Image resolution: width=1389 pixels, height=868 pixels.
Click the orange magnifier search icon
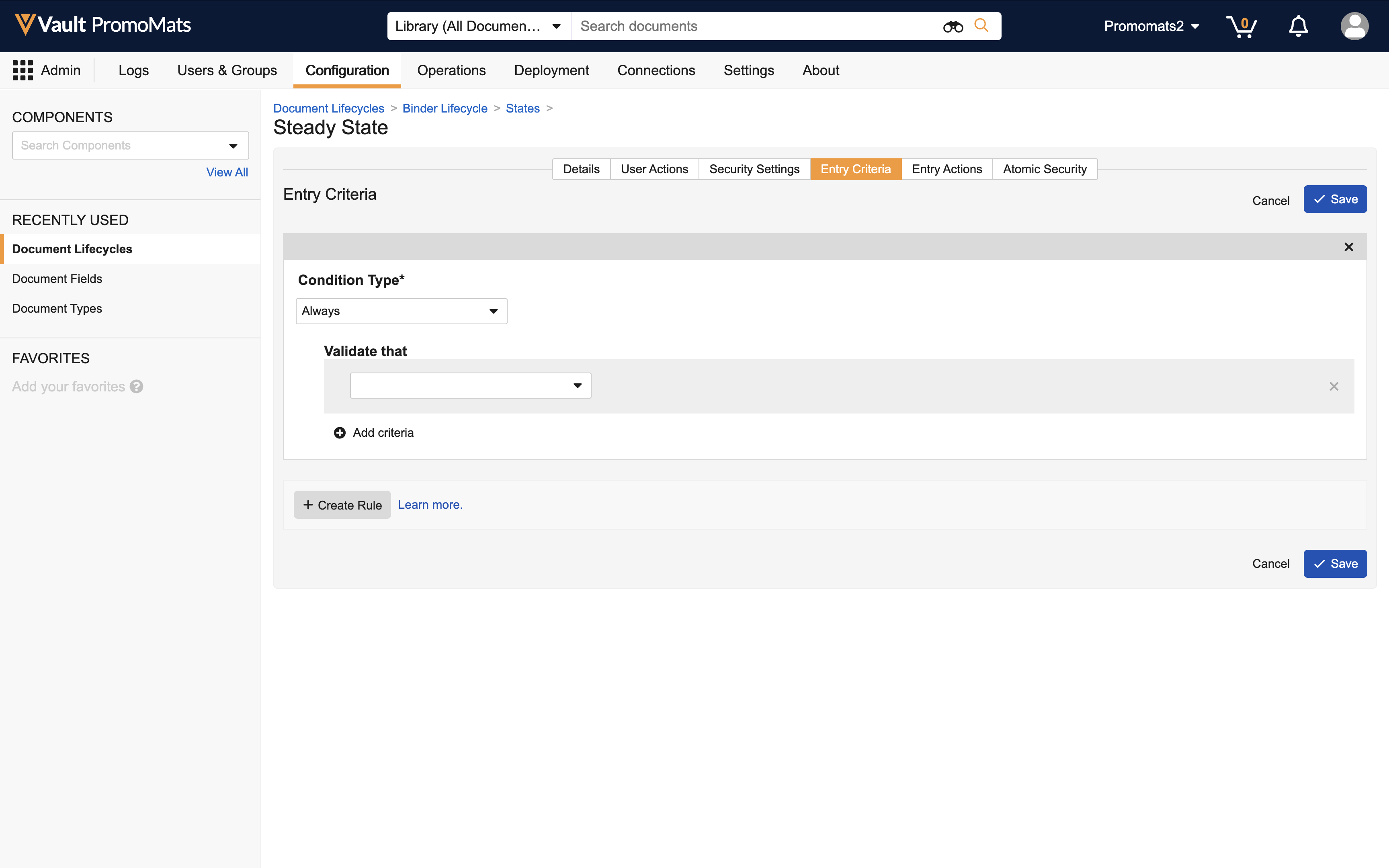981,26
